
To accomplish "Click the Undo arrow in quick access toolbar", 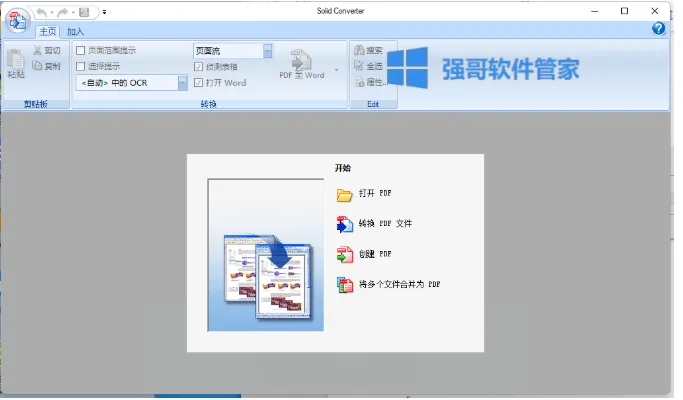I will coord(42,12).
